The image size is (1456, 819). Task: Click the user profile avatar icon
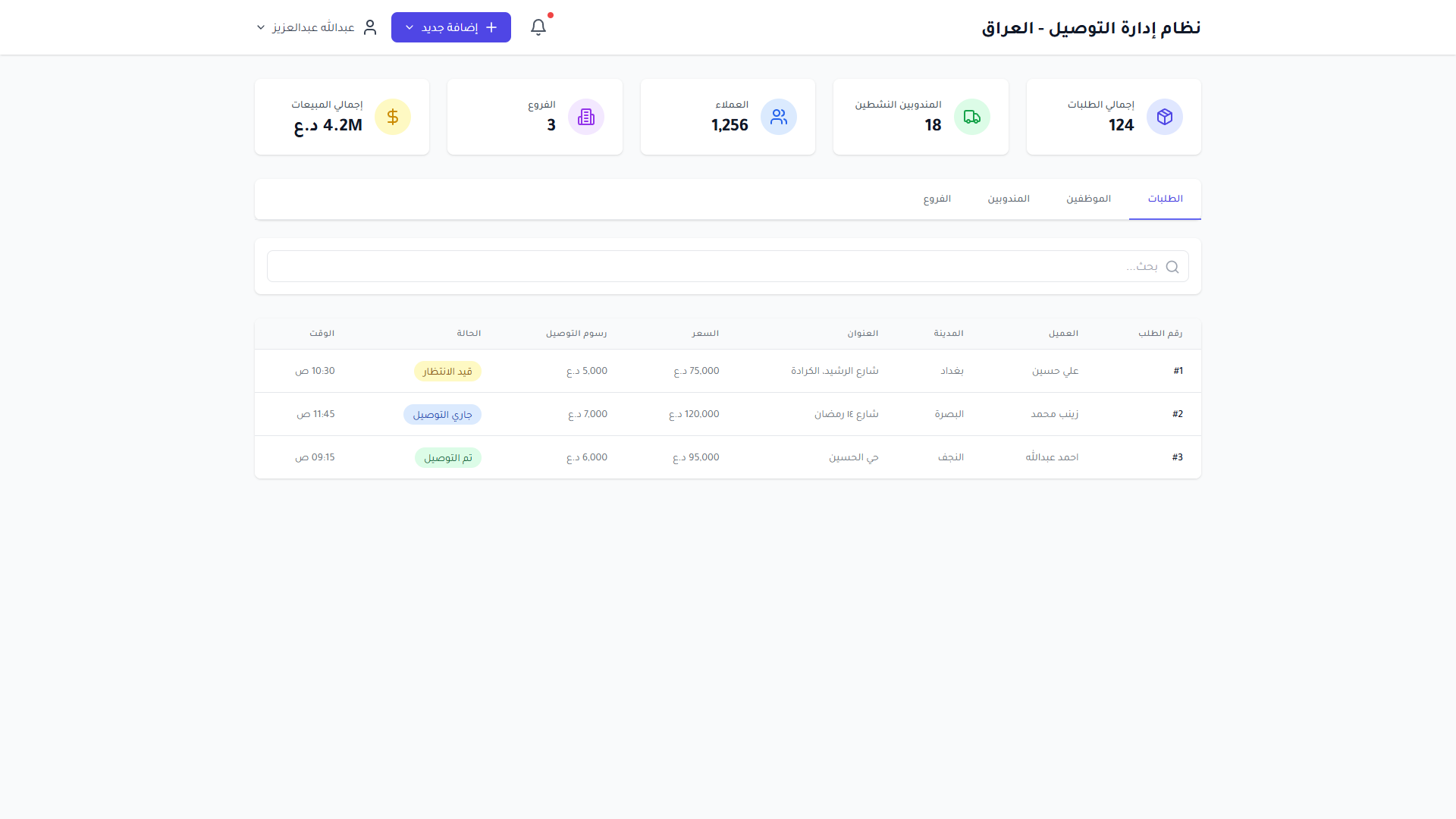coord(370,27)
